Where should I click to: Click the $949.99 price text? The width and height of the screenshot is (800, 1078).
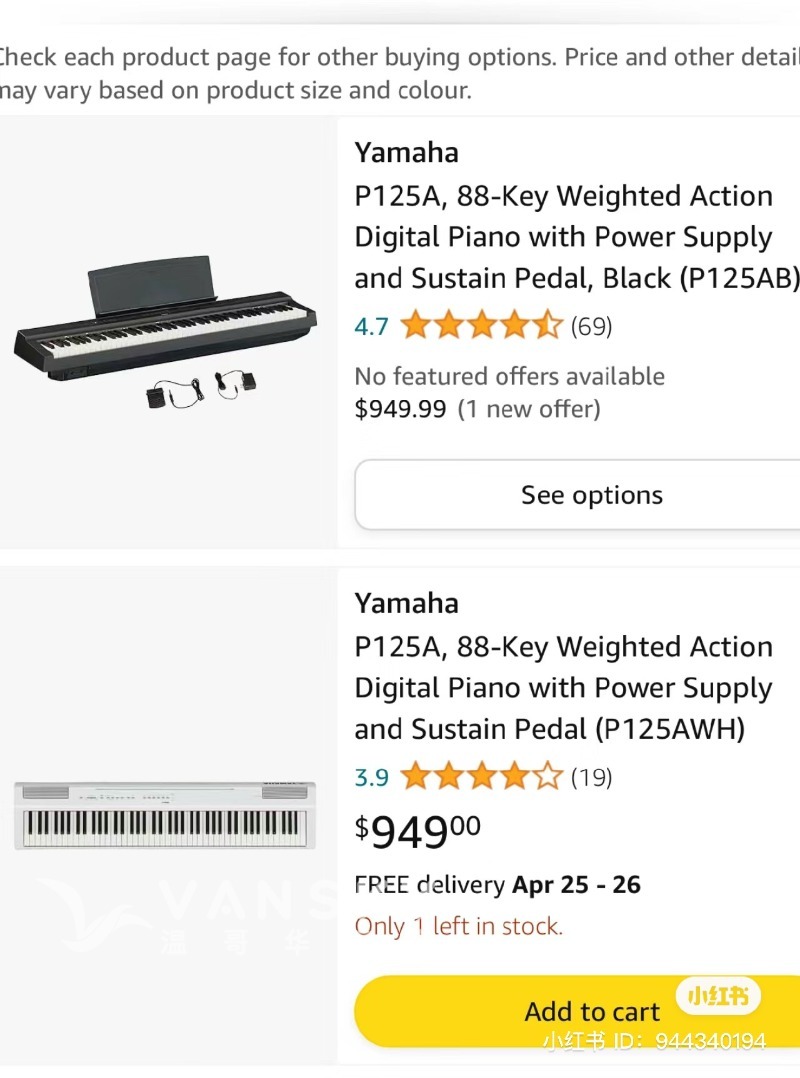400,409
